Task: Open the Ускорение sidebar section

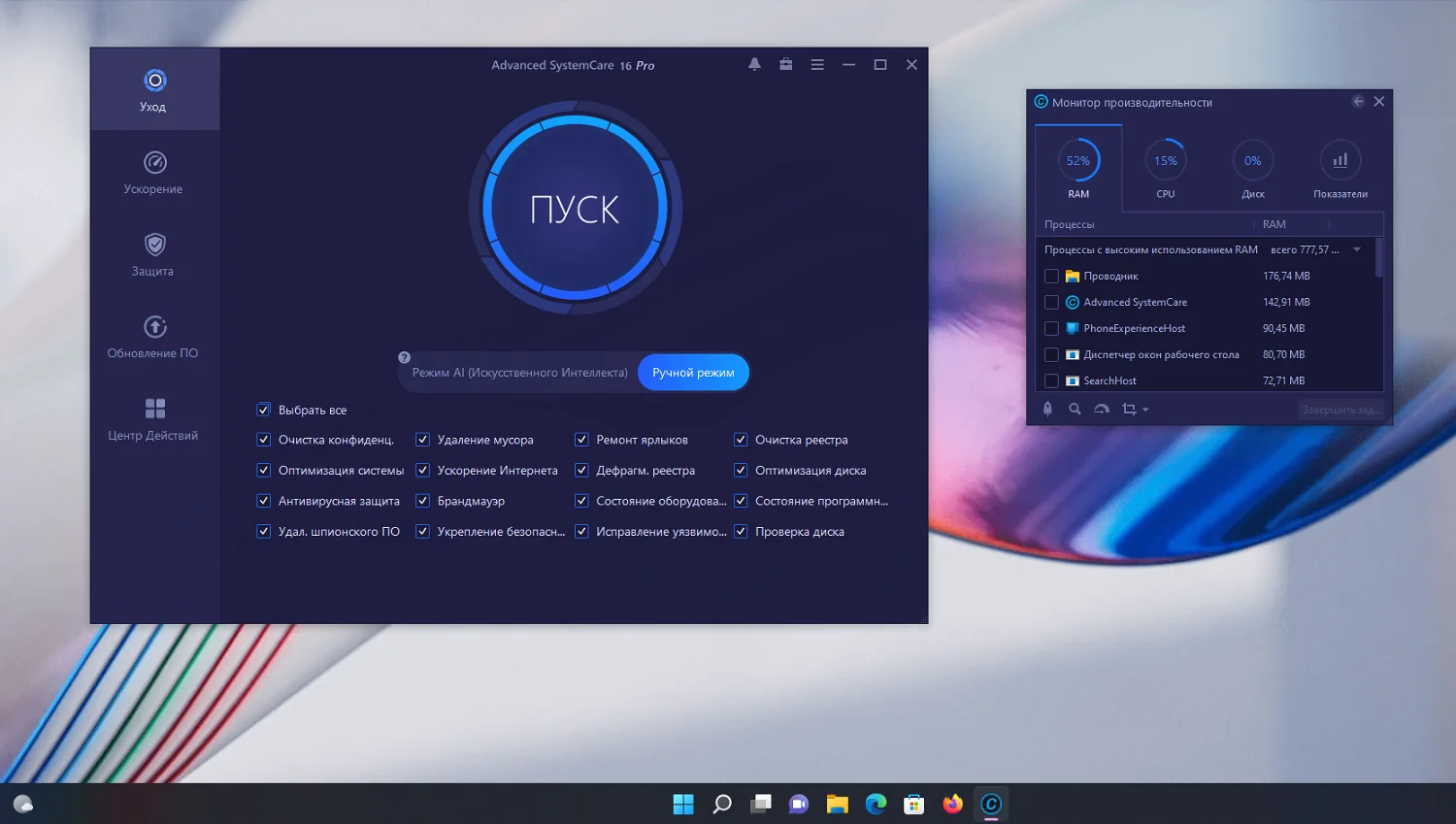Action: pos(154,173)
